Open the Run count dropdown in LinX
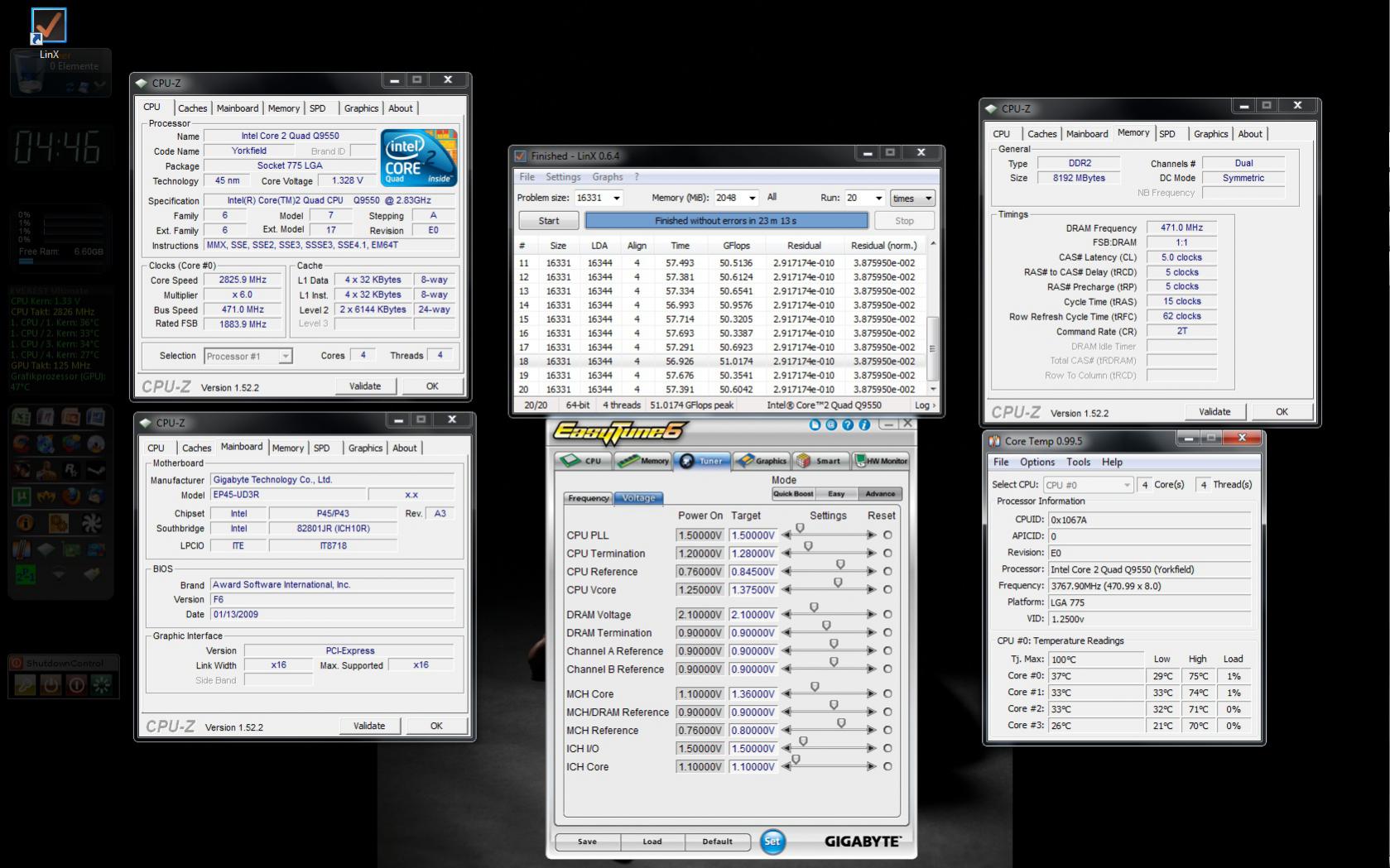Screen dimensions: 1390x868 click(x=878, y=199)
